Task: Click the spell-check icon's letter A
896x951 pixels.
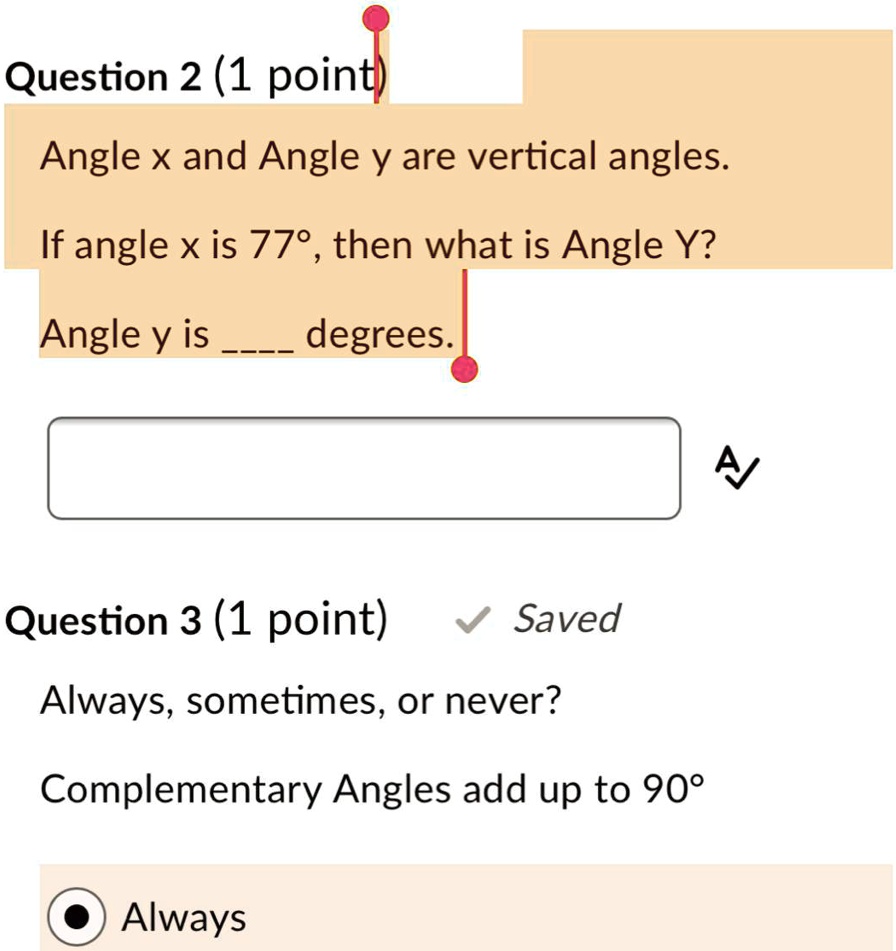Action: click(x=726, y=458)
